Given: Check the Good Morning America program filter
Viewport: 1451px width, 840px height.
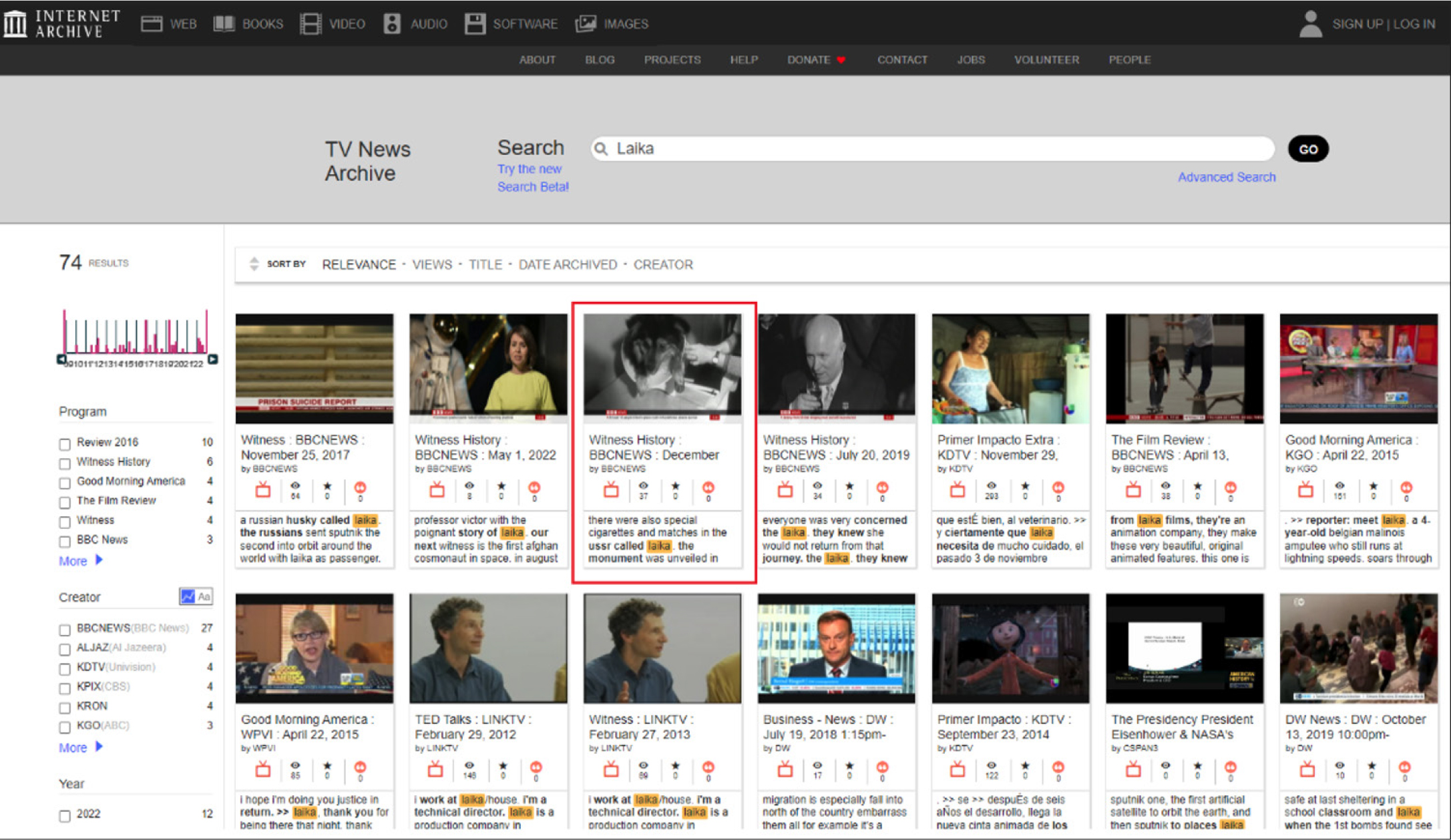Looking at the screenshot, I should [x=65, y=483].
